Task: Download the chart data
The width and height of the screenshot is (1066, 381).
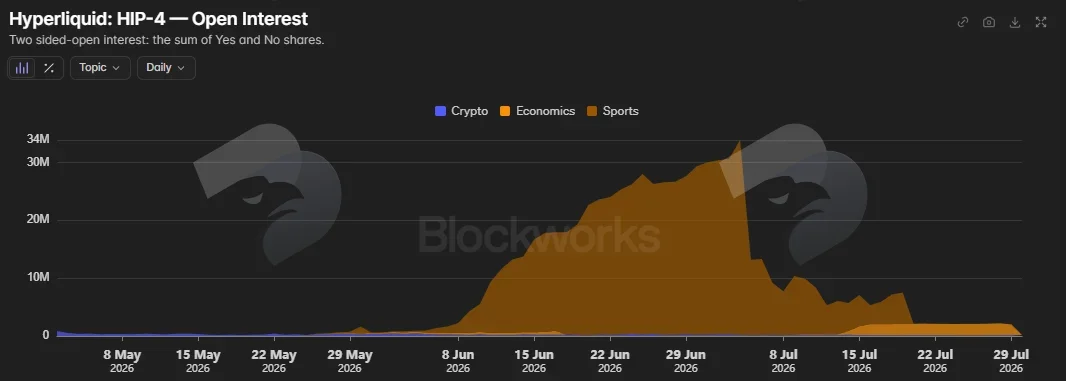Action: [x=1014, y=22]
